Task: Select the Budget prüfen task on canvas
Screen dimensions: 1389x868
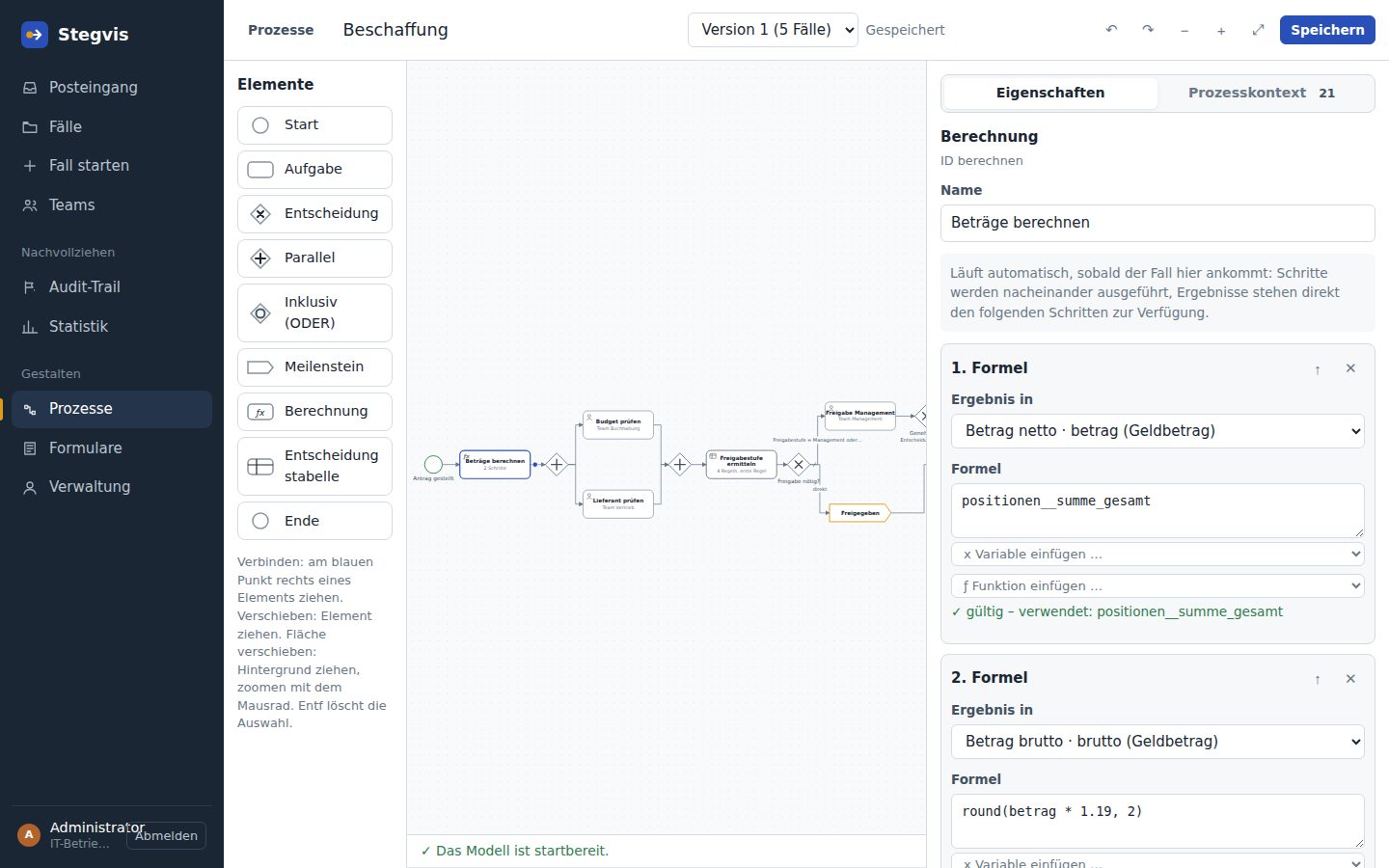Action: [x=618, y=424]
